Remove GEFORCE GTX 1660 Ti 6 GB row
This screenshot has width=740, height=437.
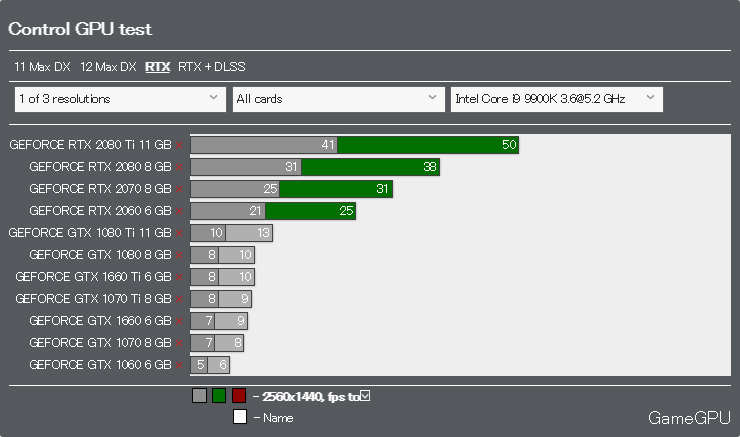179,277
